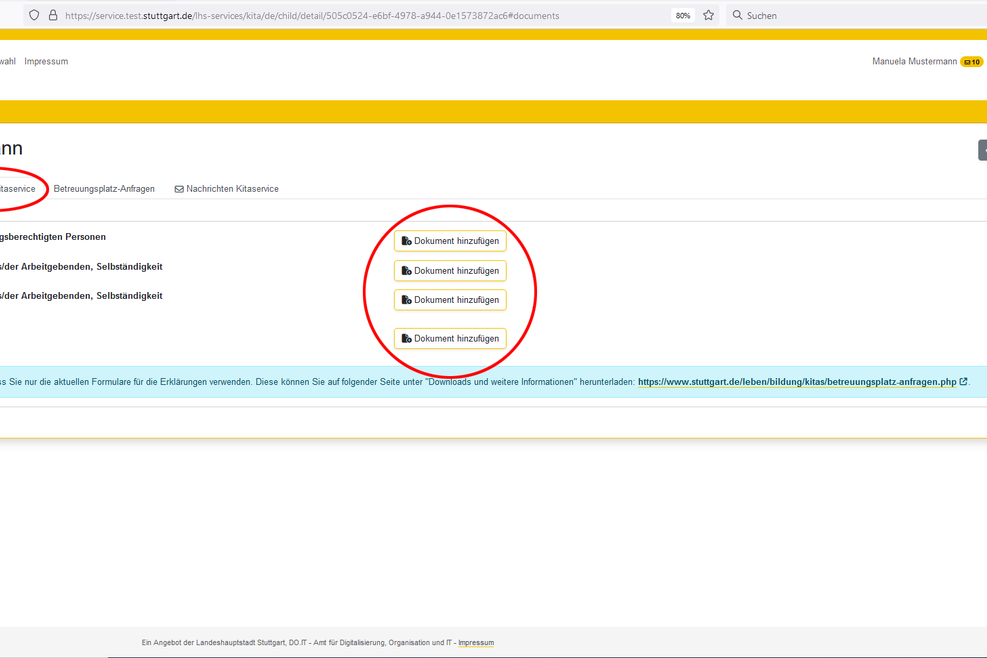987x658 pixels.
Task: Open the Nachrichten Kitaservice tab
Action: click(232, 189)
